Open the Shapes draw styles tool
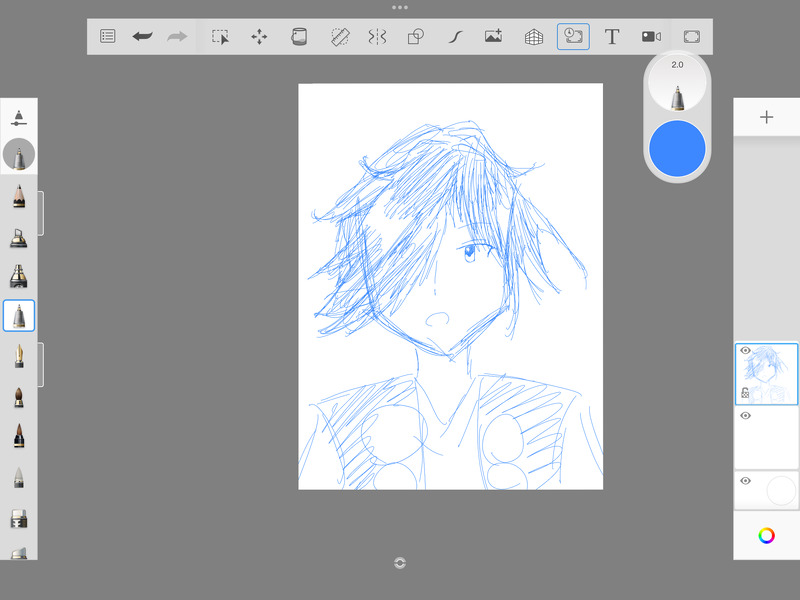Image resolution: width=800 pixels, height=600 pixels. click(416, 37)
